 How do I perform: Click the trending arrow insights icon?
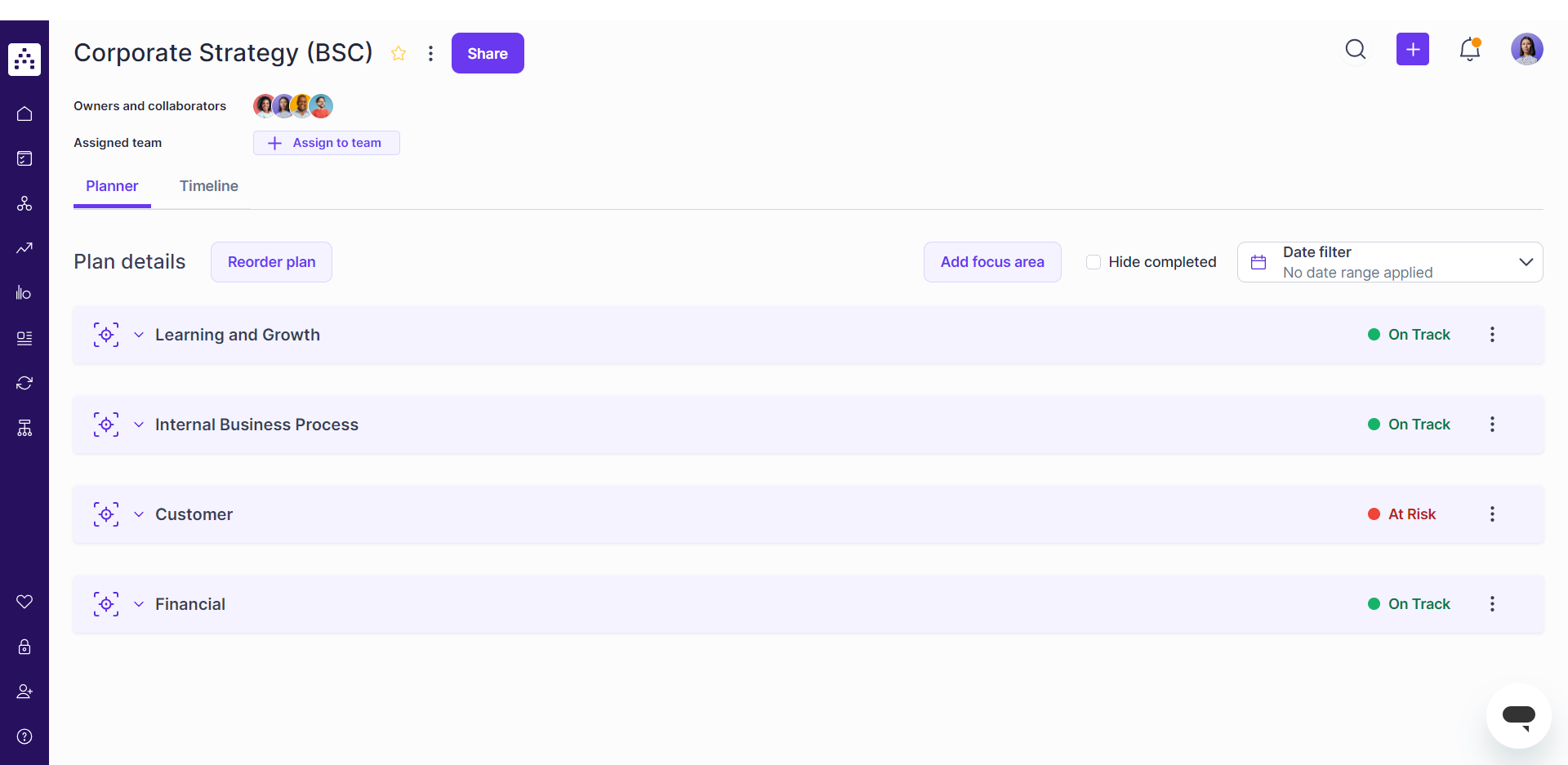coord(24,248)
